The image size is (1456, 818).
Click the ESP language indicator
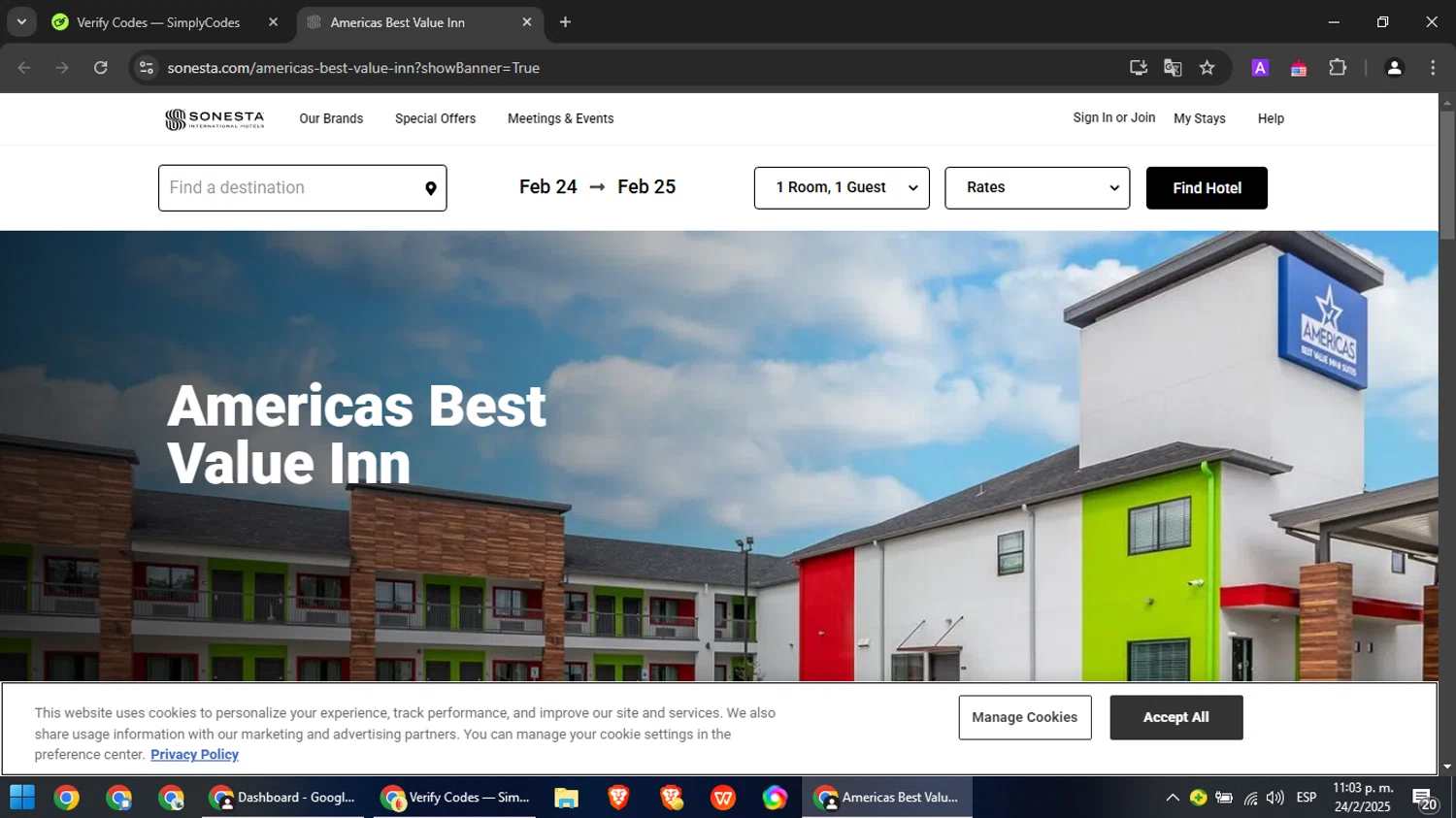(x=1307, y=798)
